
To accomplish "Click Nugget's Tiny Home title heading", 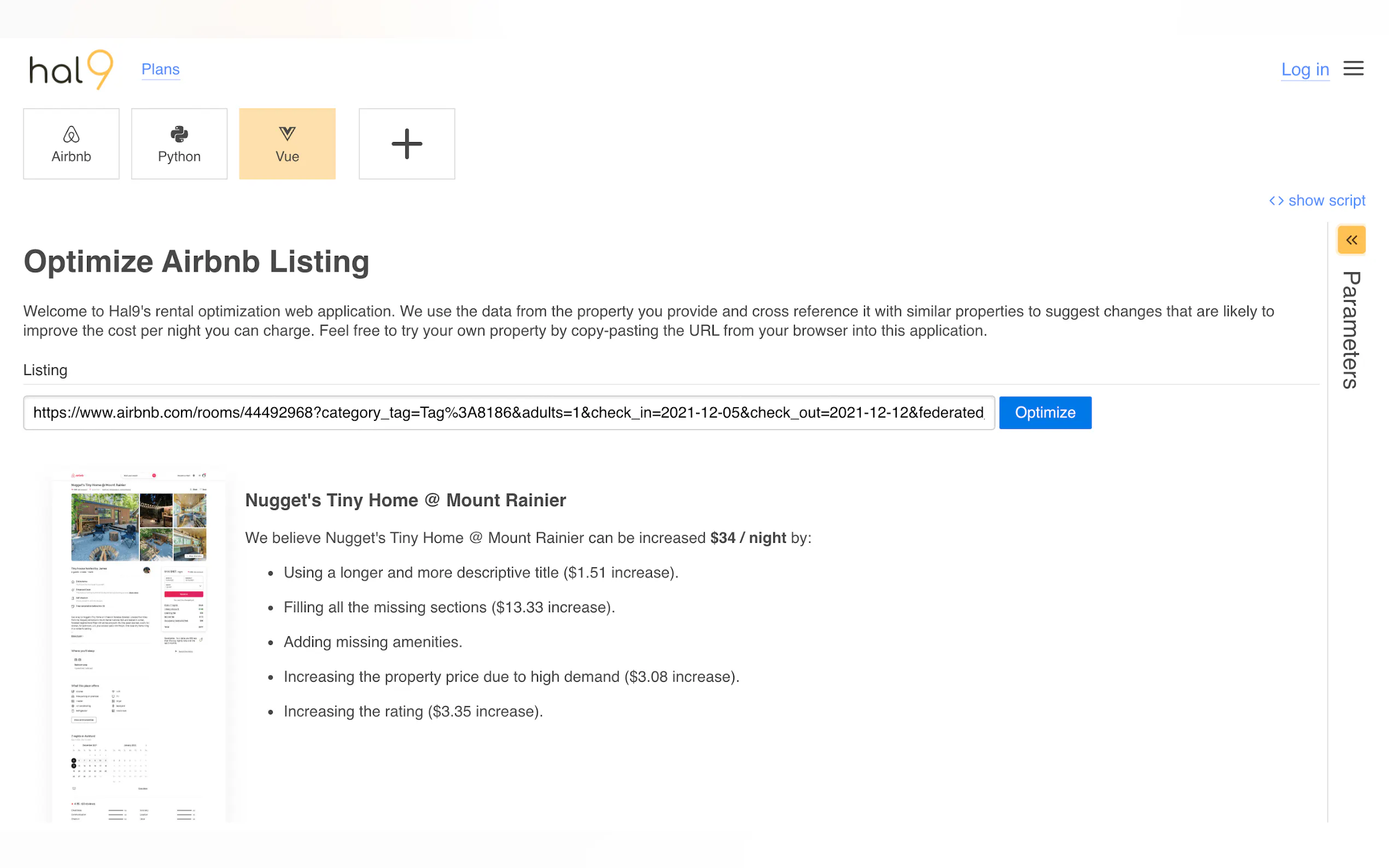I will (405, 500).
